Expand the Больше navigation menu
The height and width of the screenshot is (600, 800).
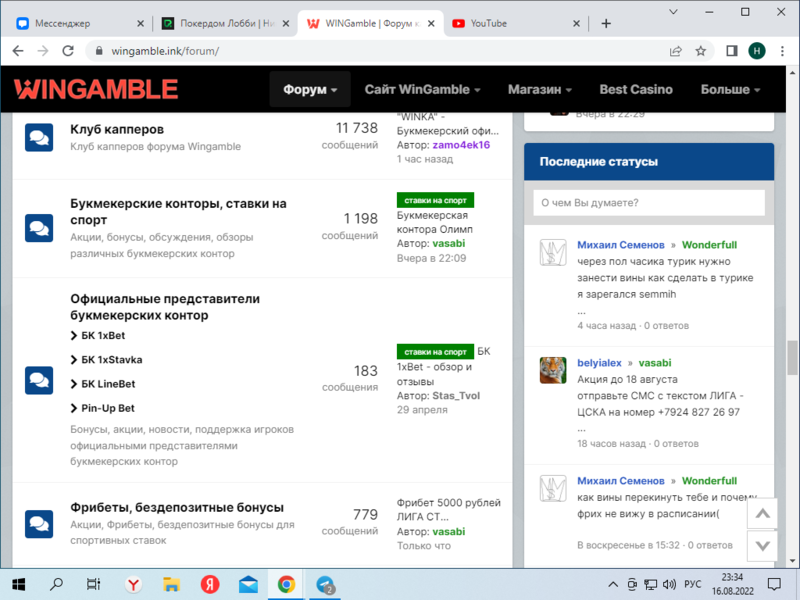(x=730, y=90)
